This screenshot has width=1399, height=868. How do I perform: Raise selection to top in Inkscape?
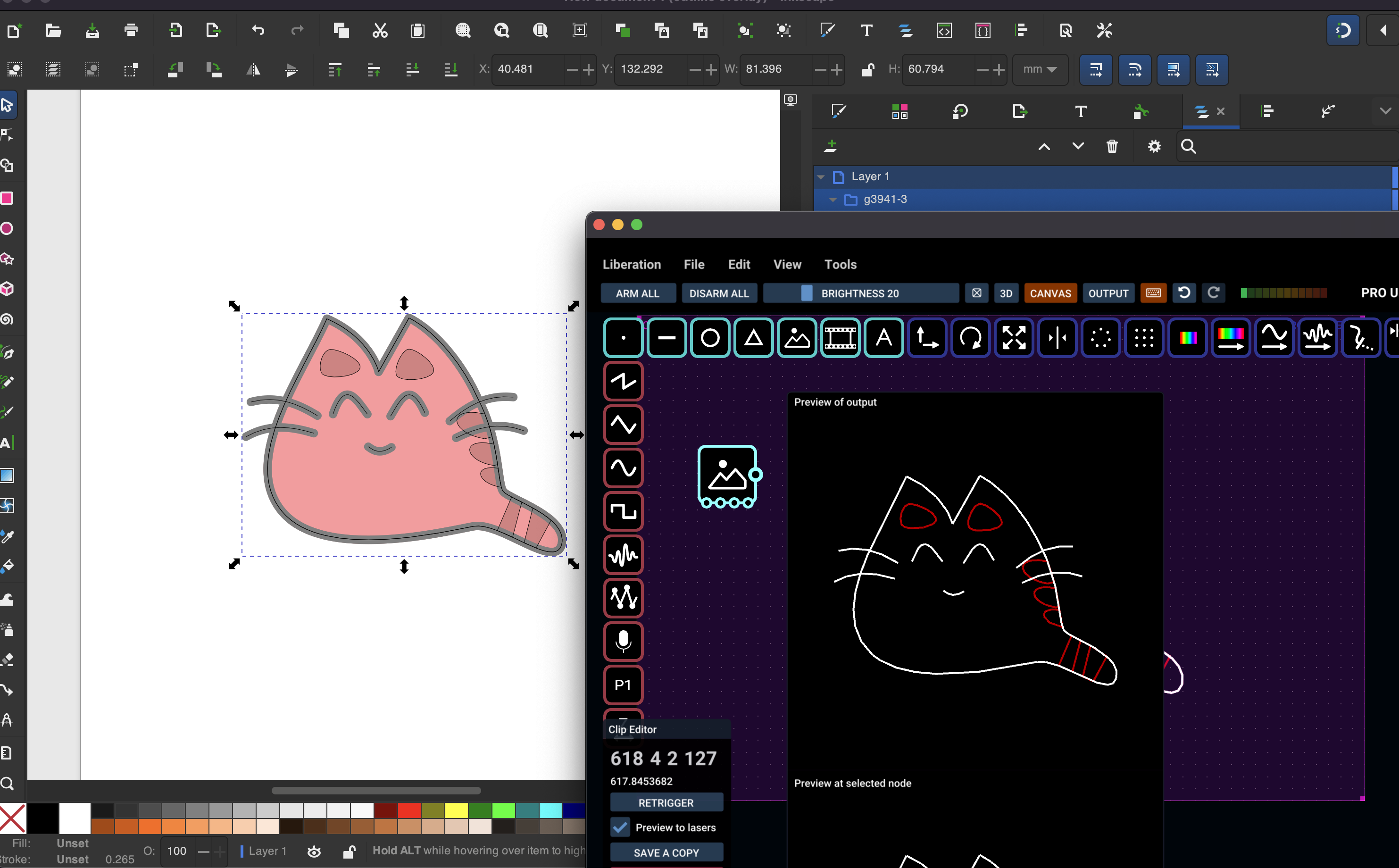[335, 70]
